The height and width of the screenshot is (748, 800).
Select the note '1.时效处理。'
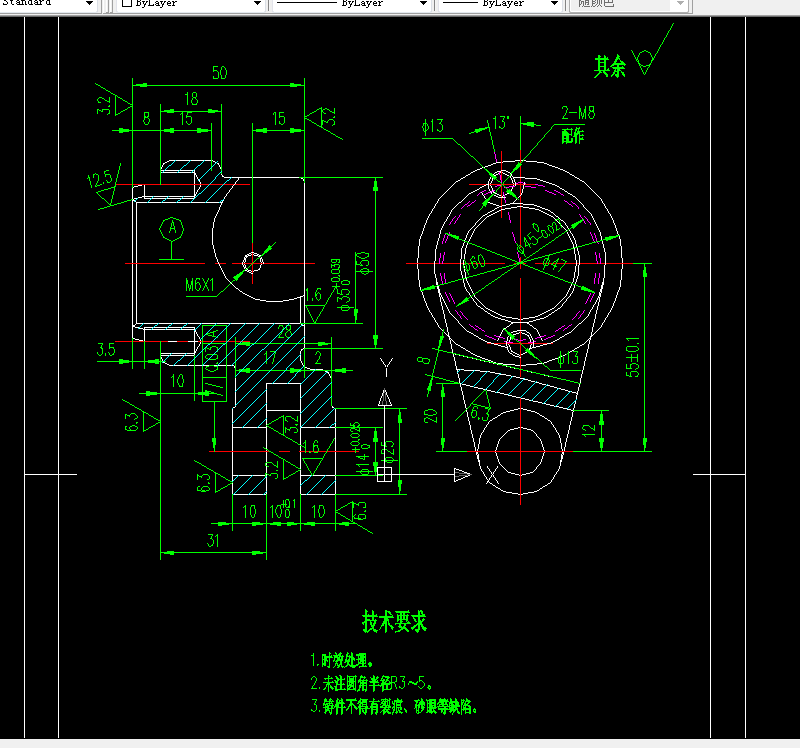pyautogui.click(x=342, y=660)
